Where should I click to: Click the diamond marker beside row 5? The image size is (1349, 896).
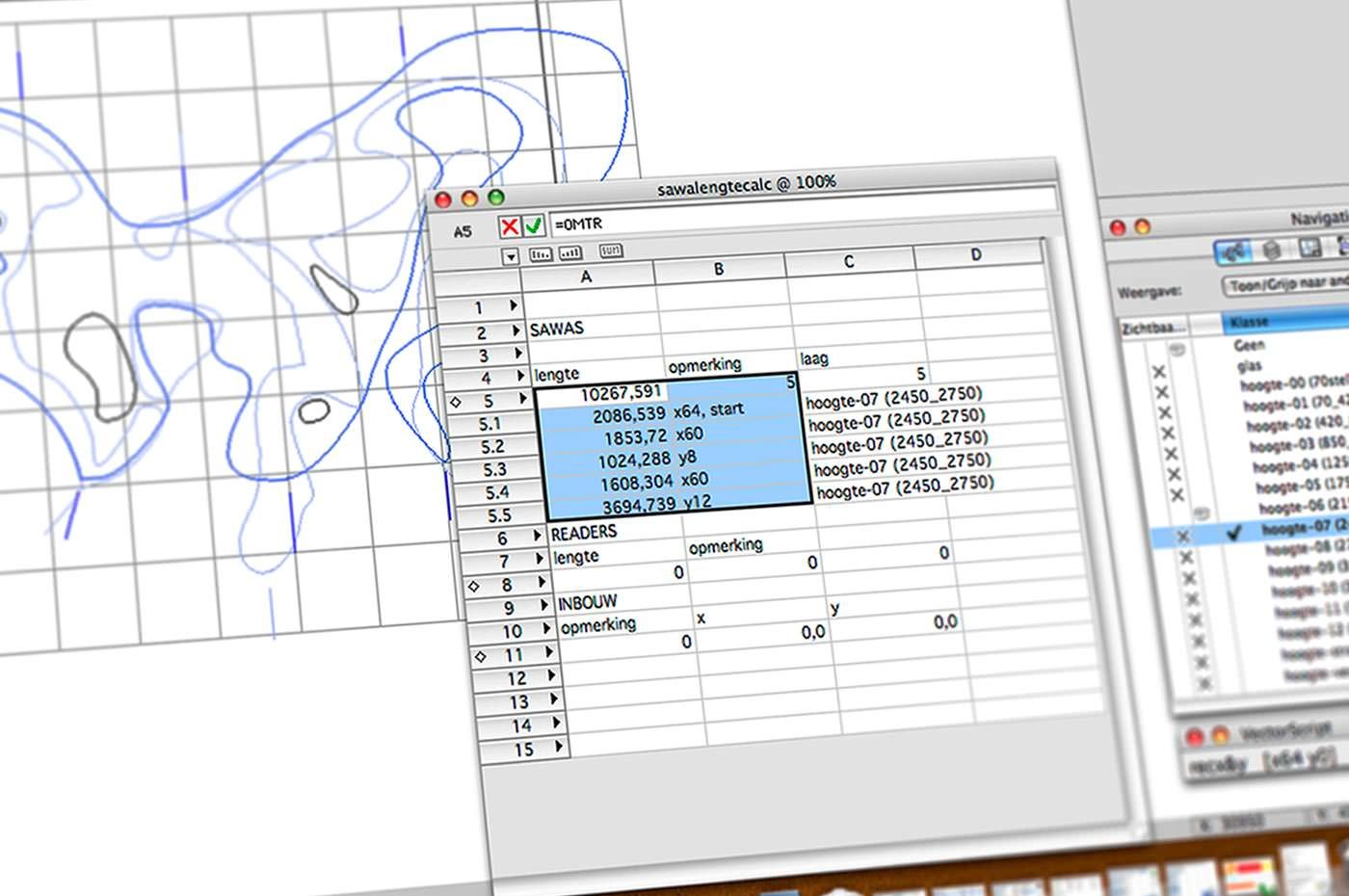click(456, 403)
